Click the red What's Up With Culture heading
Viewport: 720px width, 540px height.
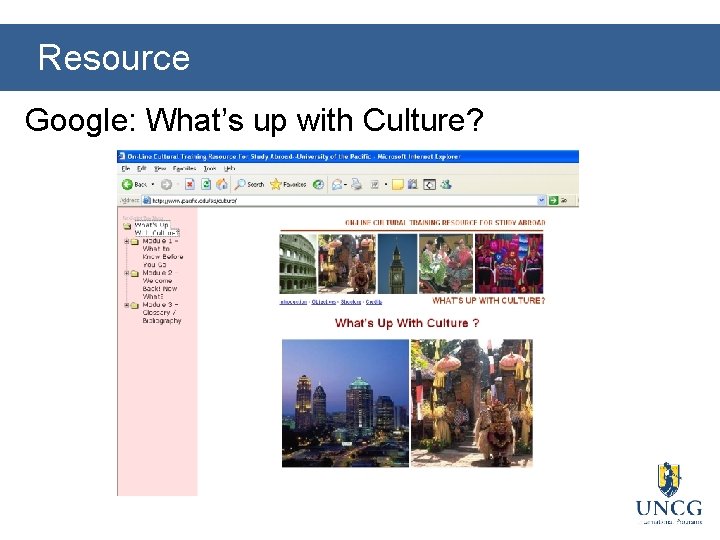[x=407, y=323]
